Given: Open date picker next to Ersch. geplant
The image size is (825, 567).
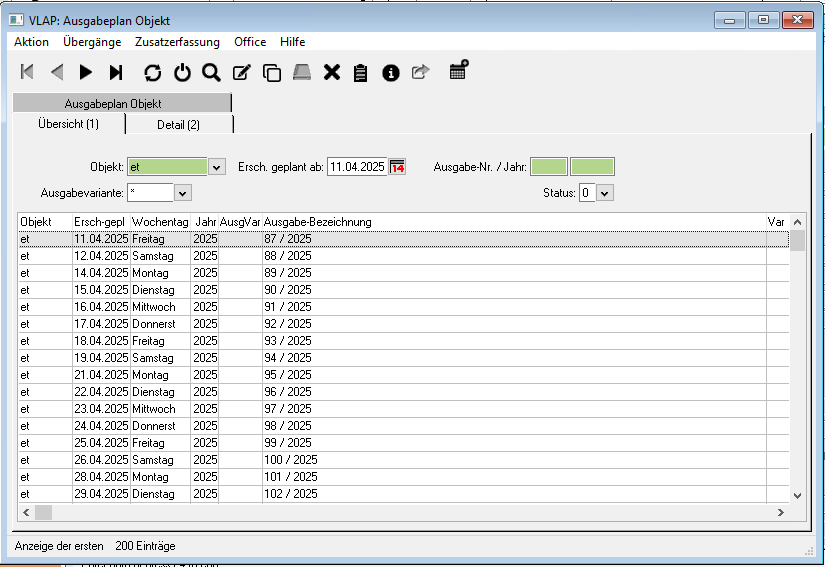Looking at the screenshot, I should click(x=397, y=167).
